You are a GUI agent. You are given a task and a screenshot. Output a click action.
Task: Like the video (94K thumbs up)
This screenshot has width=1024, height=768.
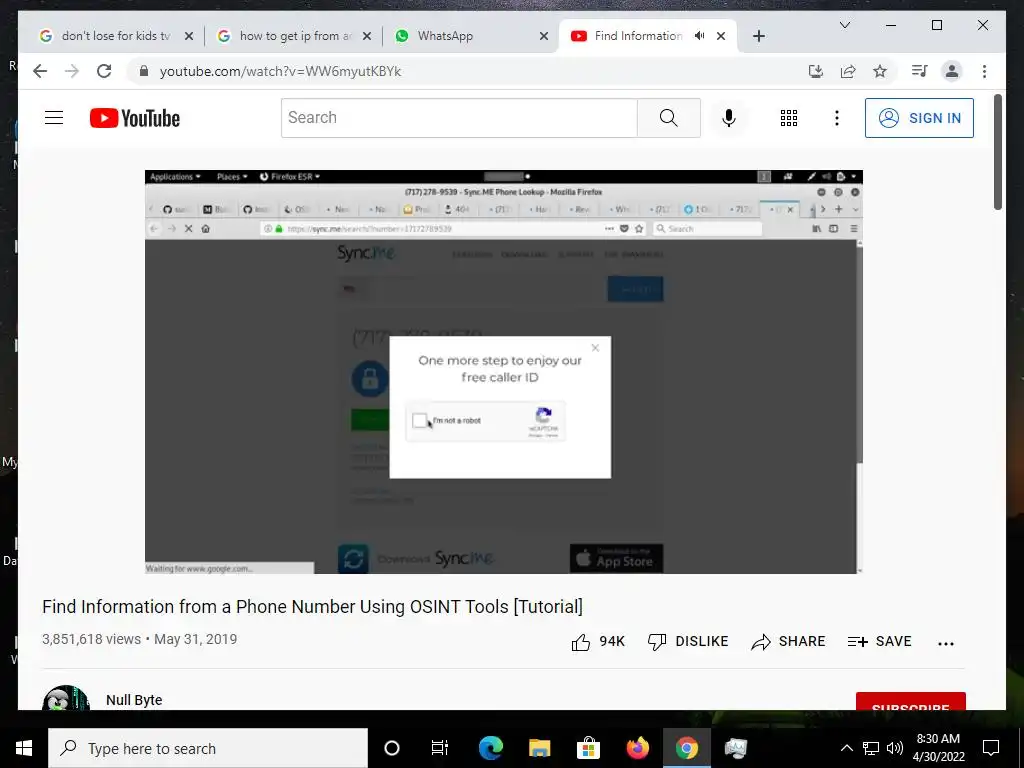(x=598, y=641)
